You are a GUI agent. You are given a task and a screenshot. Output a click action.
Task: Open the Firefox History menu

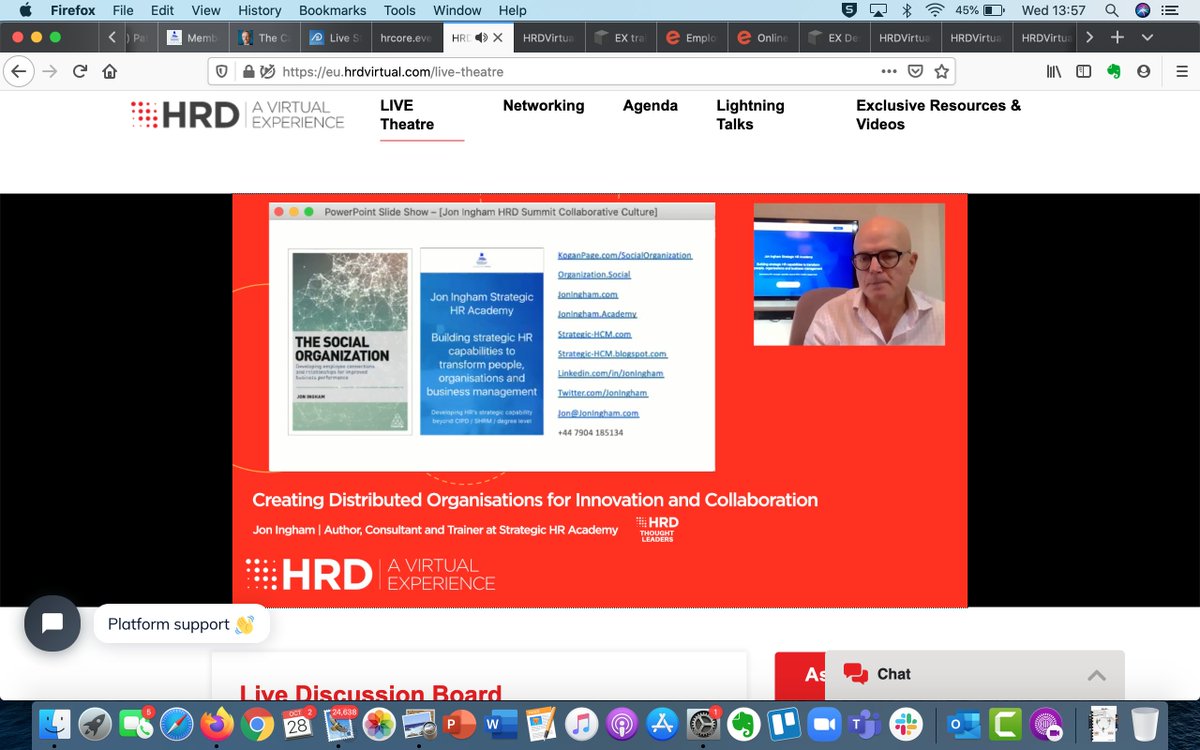coord(260,11)
